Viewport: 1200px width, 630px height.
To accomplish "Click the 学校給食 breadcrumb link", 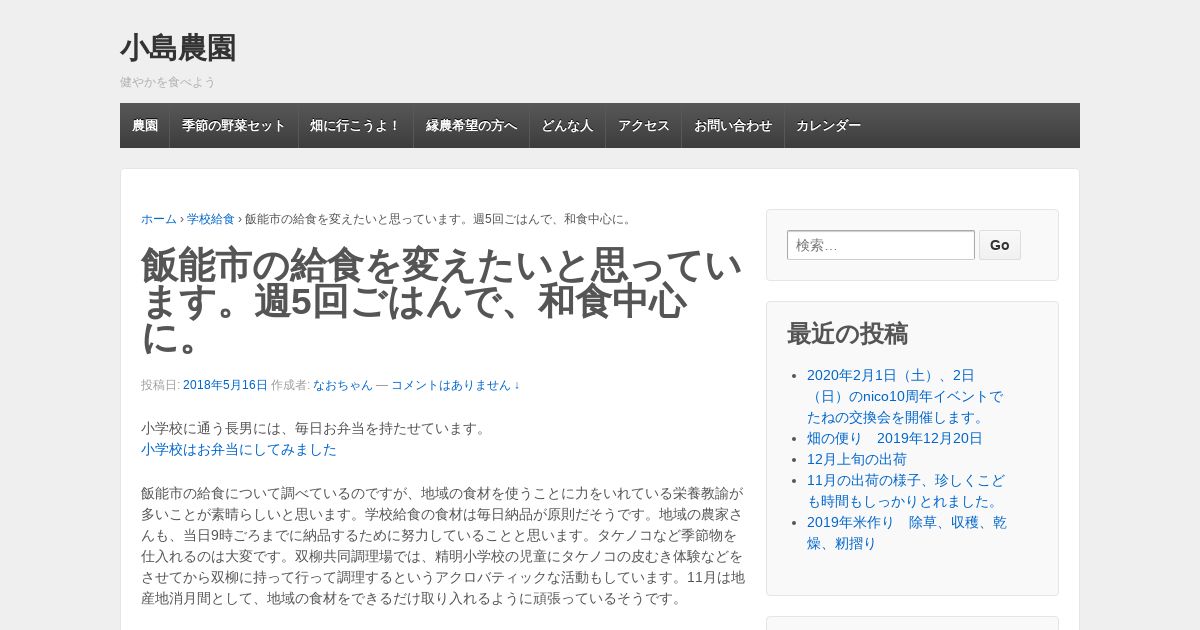I will pos(211,219).
